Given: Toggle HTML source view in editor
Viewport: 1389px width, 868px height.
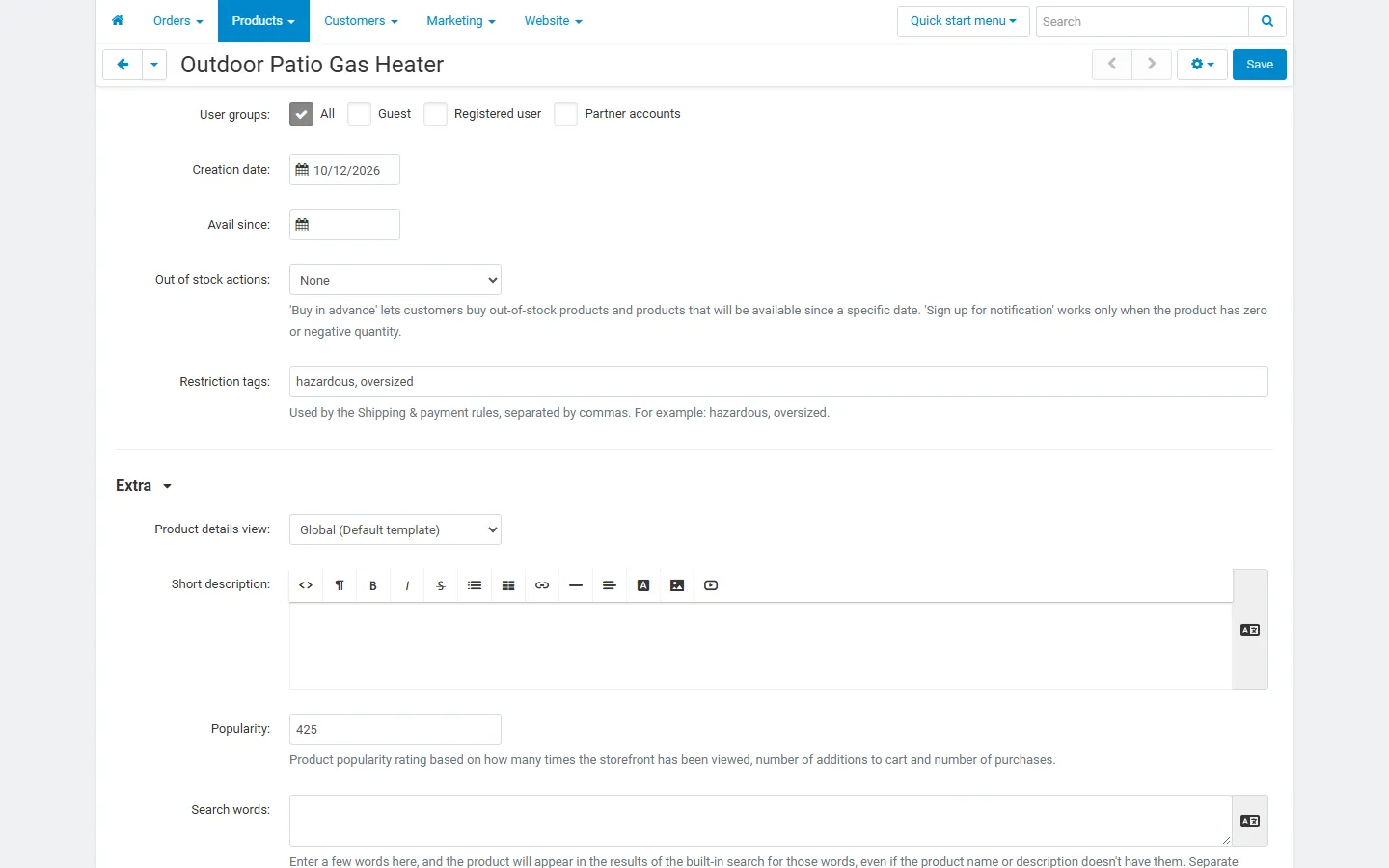Looking at the screenshot, I should (306, 585).
